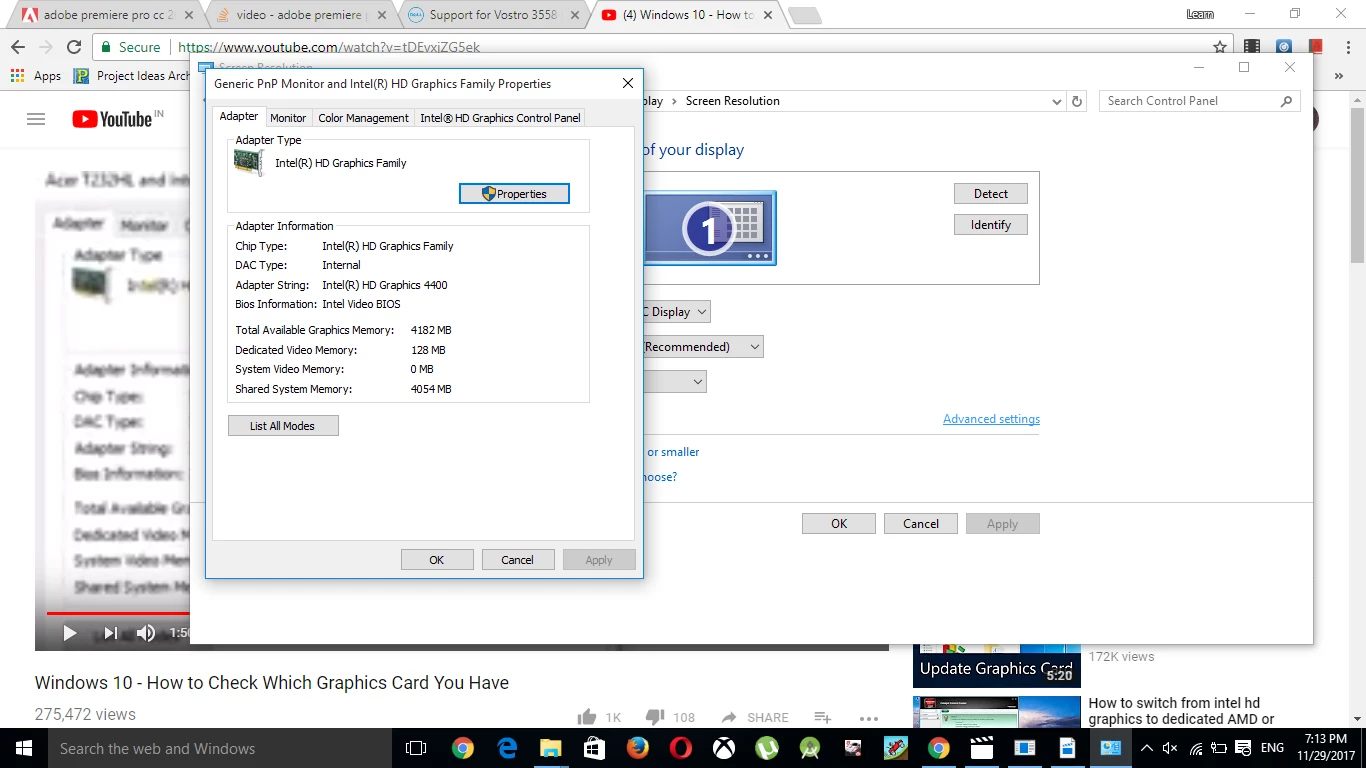Mute the YouTube video volume icon

point(146,633)
